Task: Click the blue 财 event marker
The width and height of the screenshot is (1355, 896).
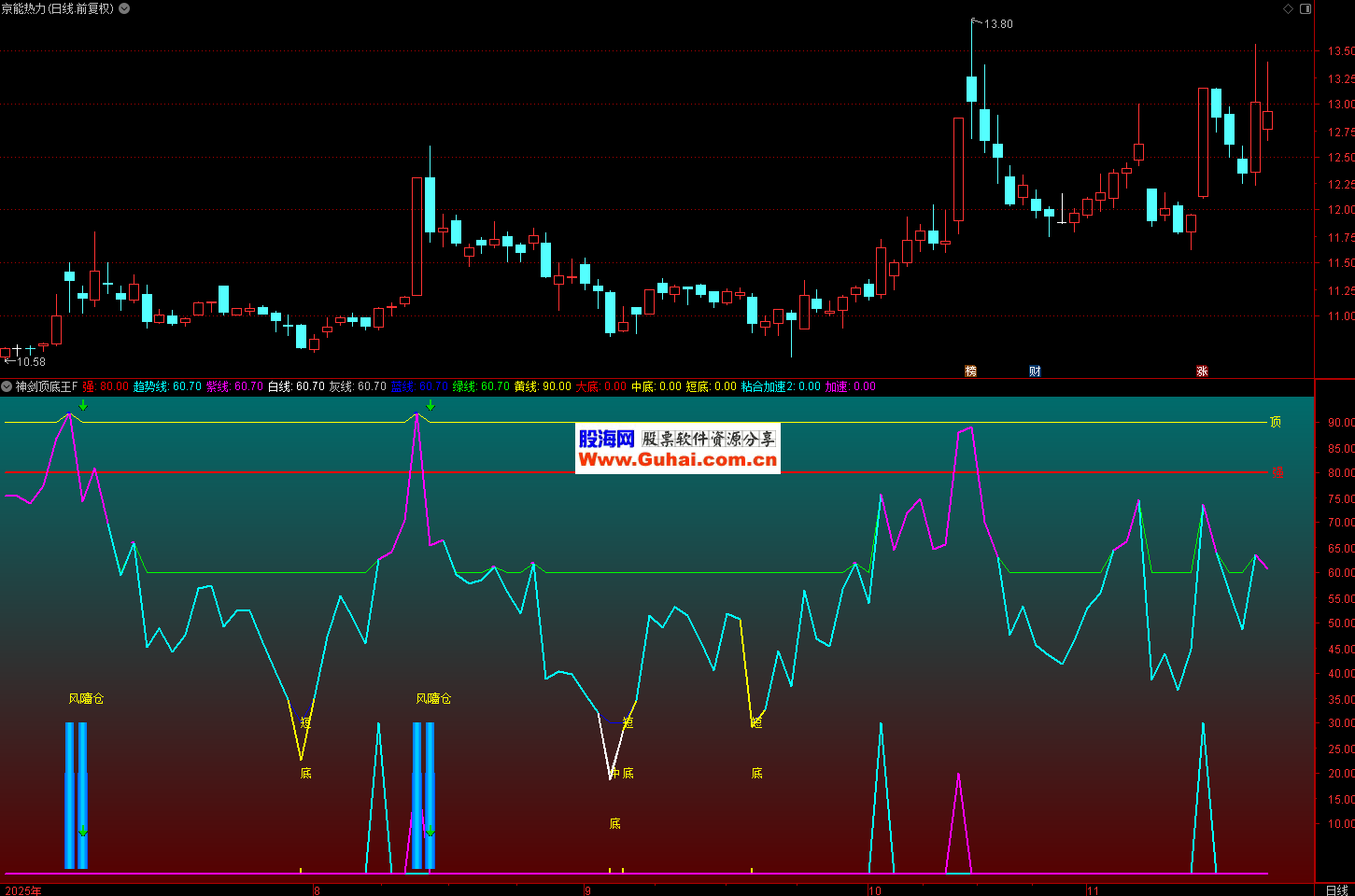Action: tap(1035, 371)
